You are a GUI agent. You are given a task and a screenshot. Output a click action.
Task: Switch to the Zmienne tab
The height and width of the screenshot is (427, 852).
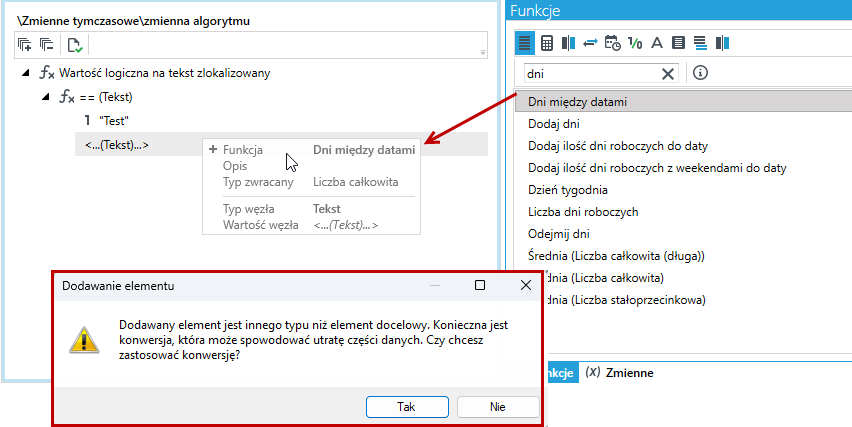(619, 373)
